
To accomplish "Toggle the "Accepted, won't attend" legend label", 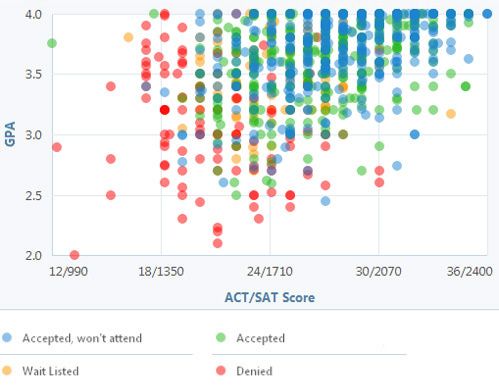I will point(82,338).
